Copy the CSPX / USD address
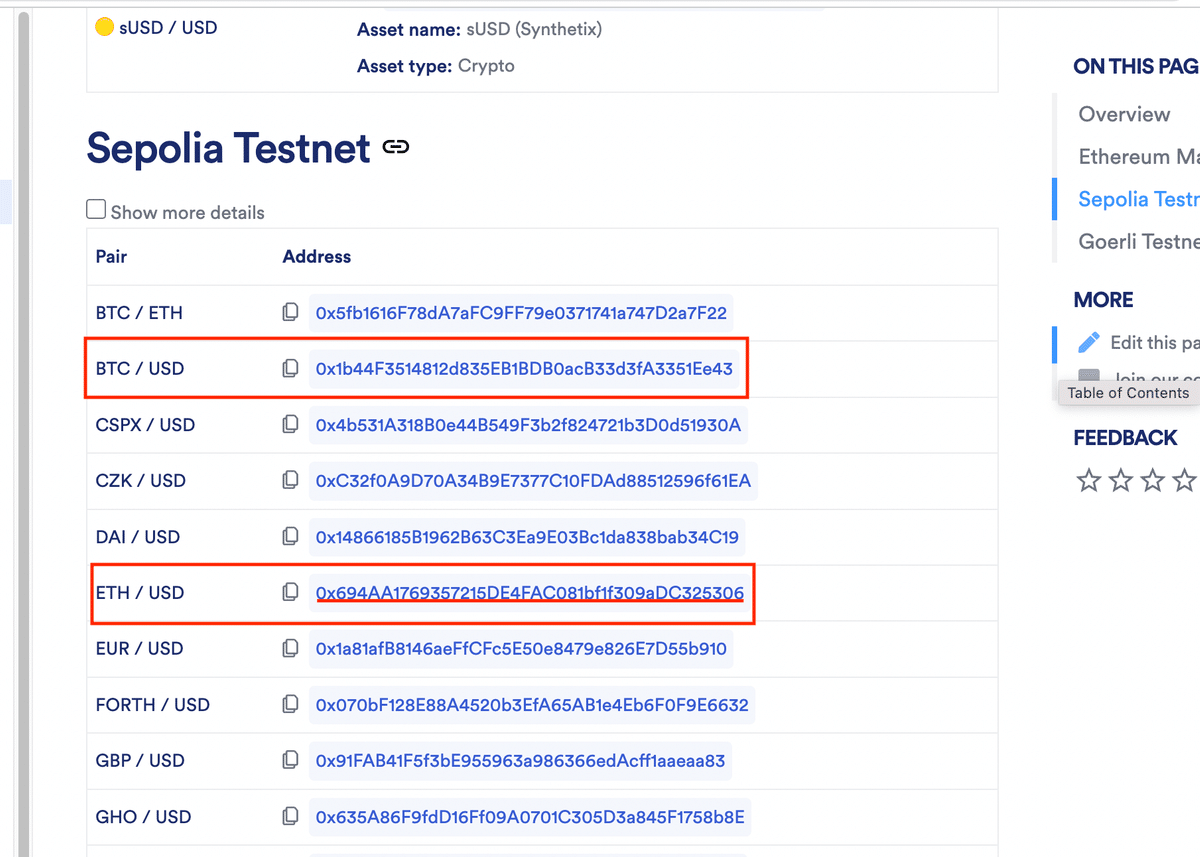The image size is (1200, 857). (290, 424)
